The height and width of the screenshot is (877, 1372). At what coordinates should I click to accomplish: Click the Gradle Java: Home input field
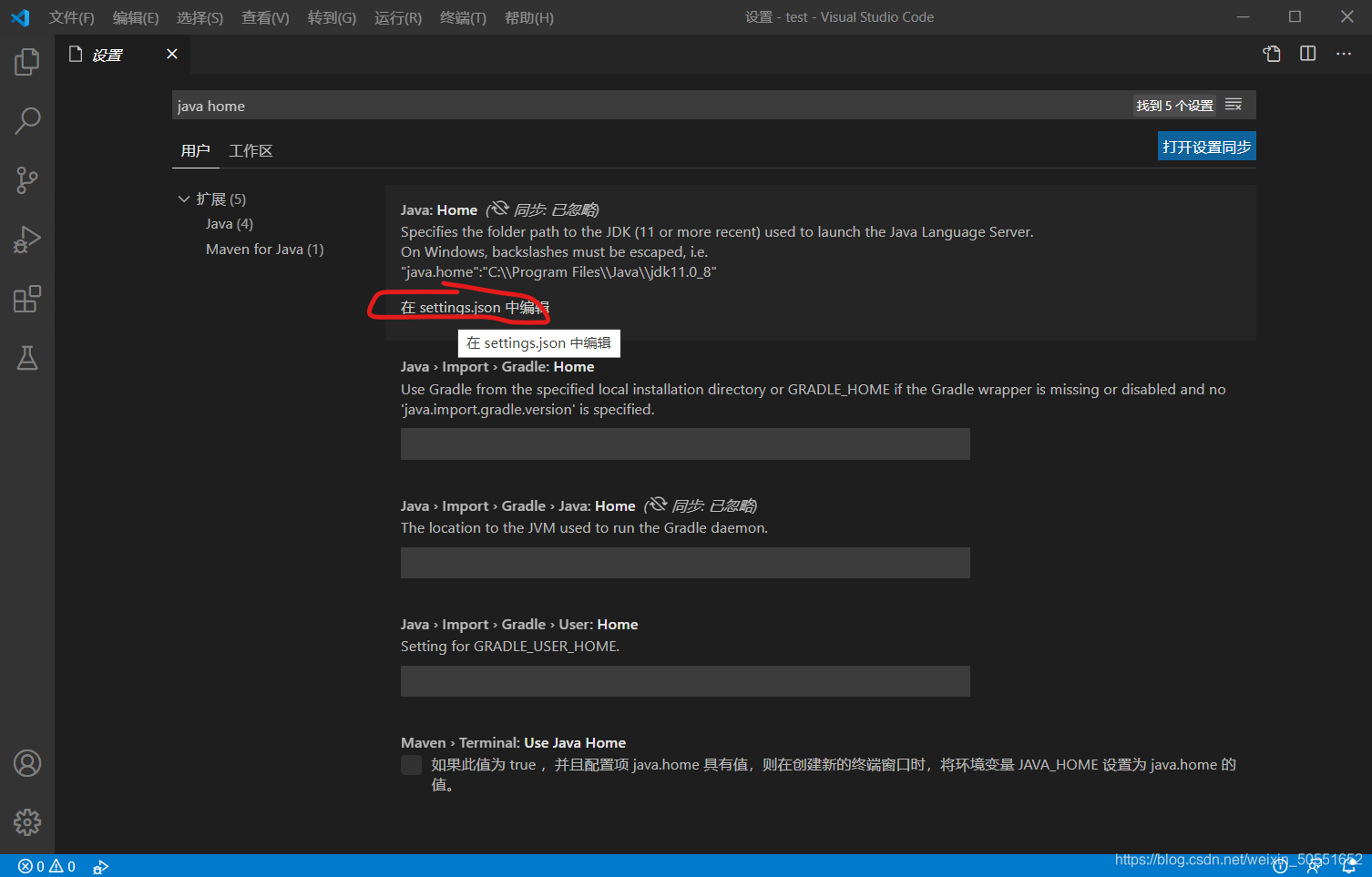pyautogui.click(x=685, y=563)
